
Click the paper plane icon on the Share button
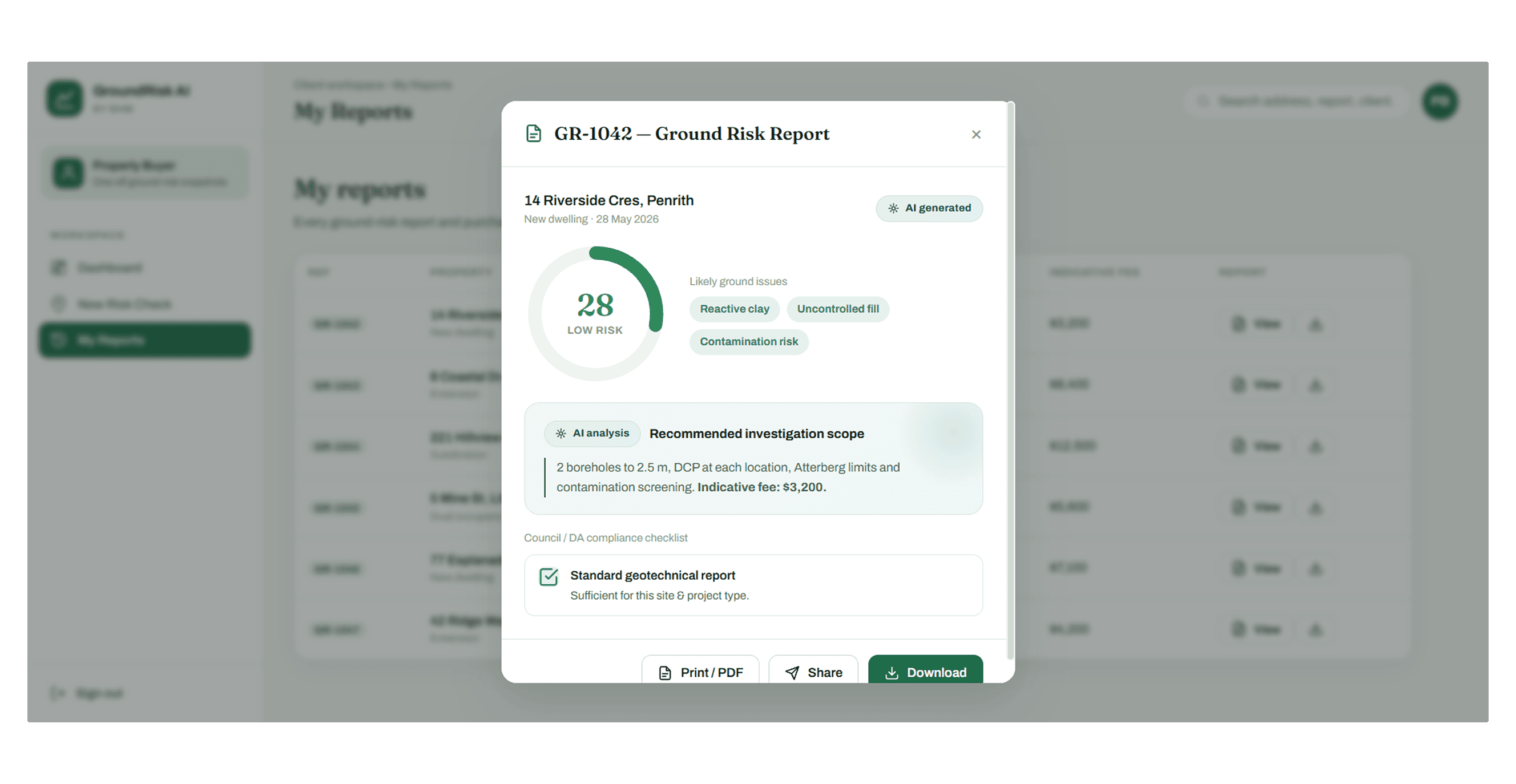coord(792,672)
